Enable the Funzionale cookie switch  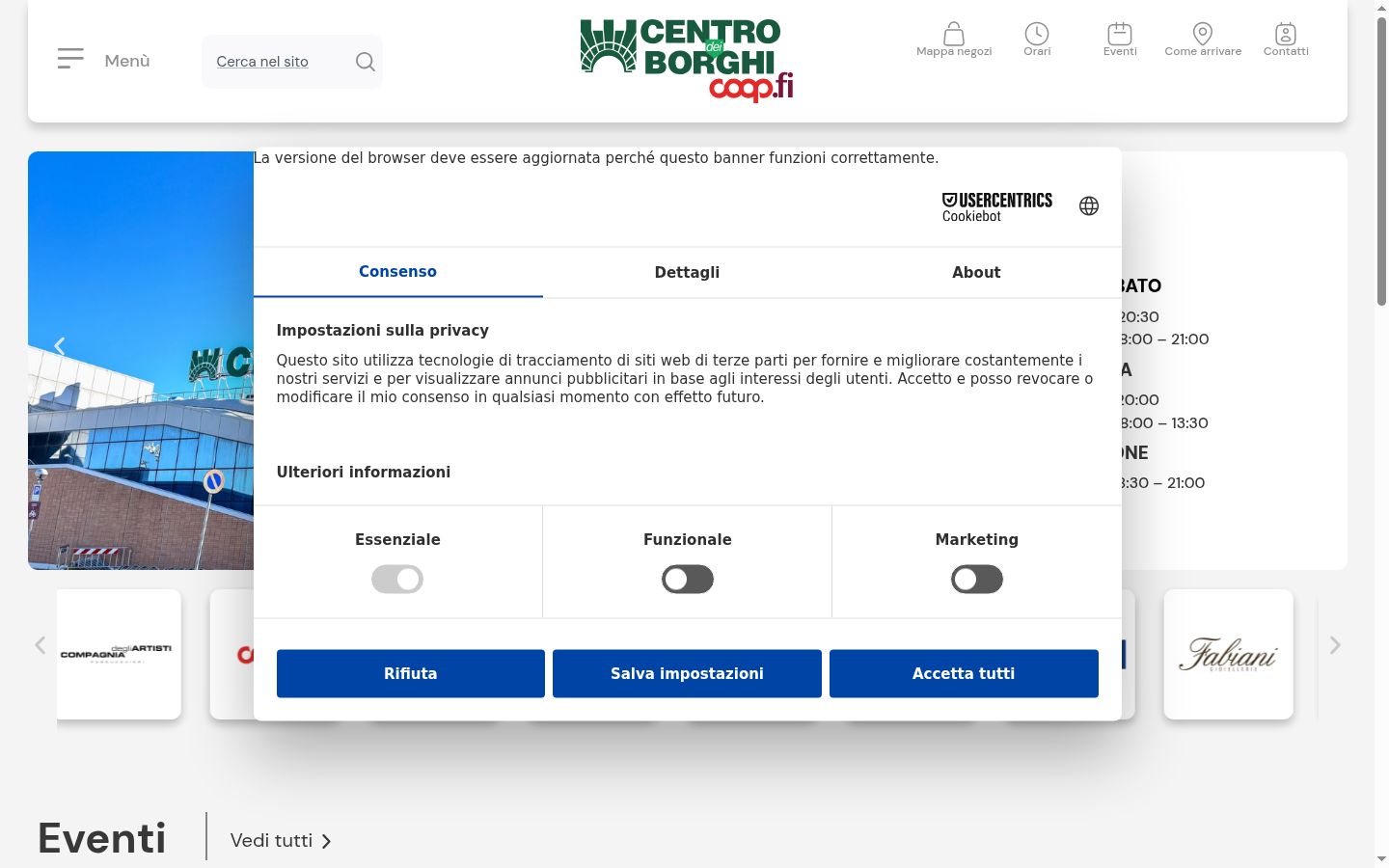coord(688,580)
